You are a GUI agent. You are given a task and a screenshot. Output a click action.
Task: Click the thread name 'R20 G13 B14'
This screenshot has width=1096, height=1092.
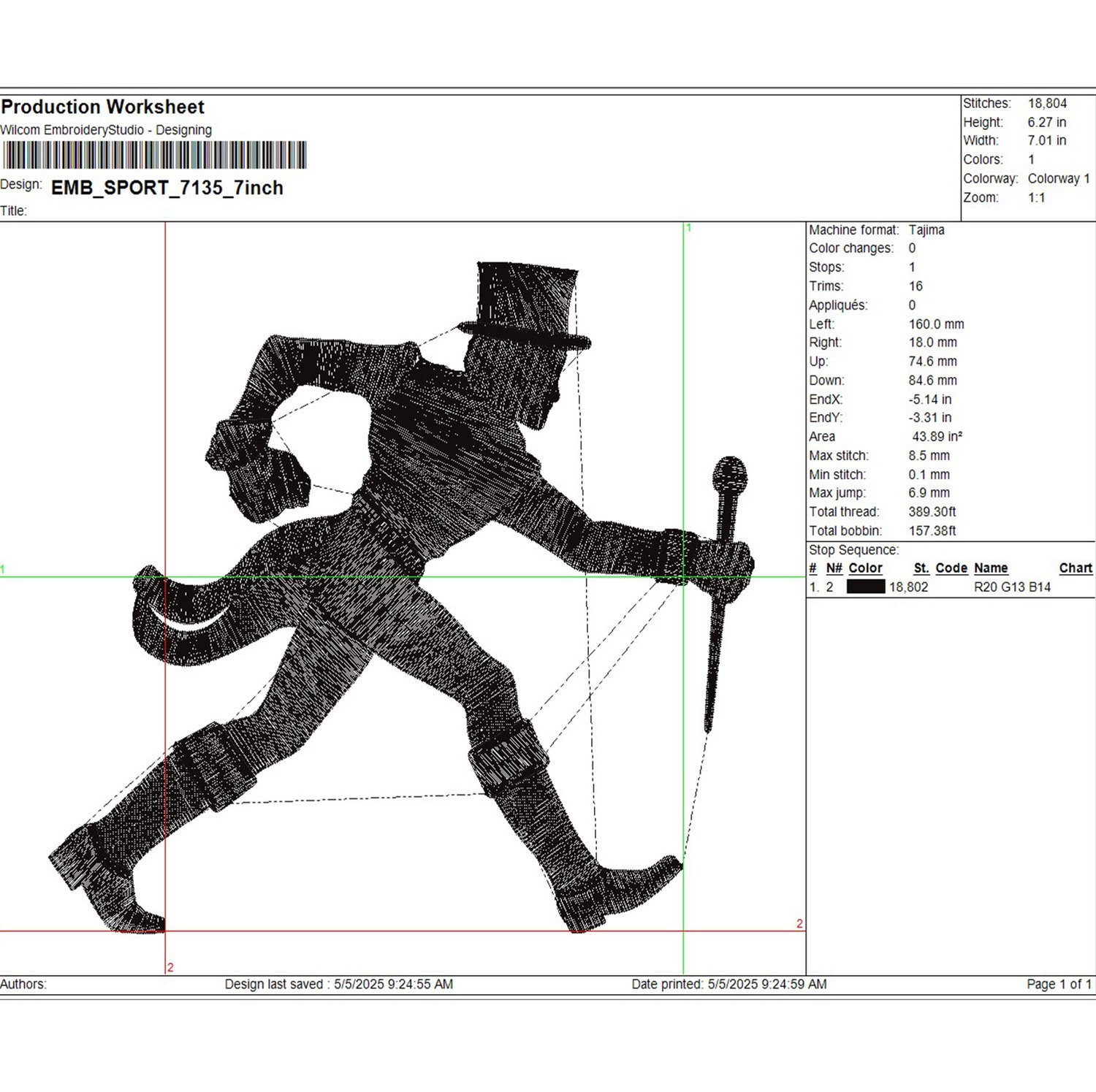tap(1013, 587)
